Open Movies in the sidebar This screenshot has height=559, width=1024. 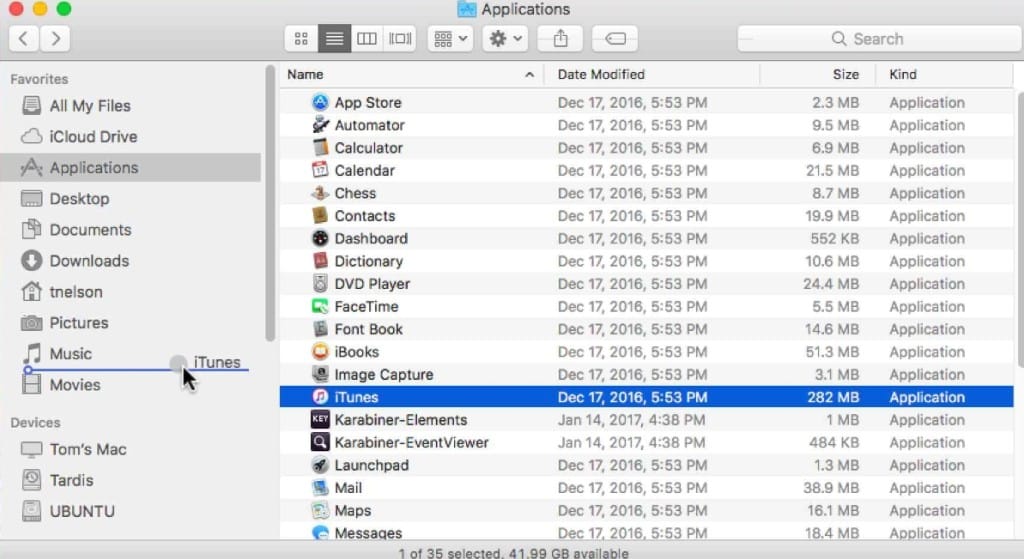click(75, 385)
